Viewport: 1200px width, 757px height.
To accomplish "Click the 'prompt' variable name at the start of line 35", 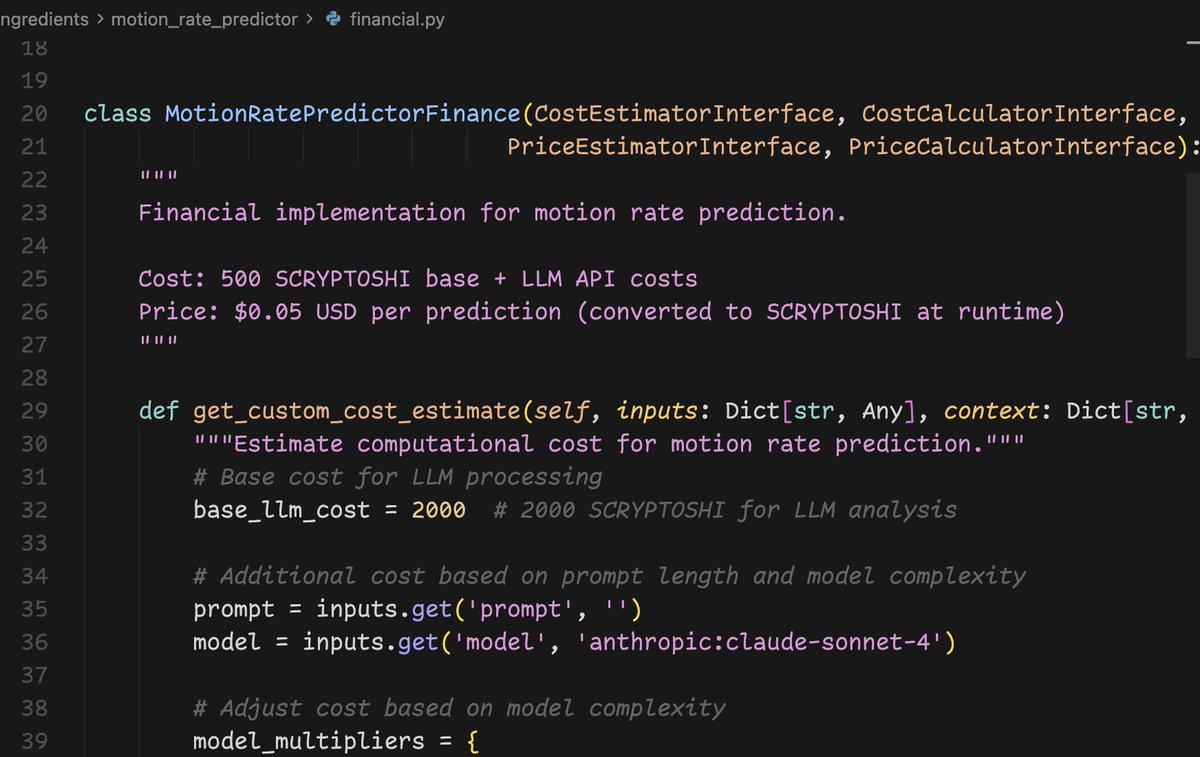I will pyautogui.click(x=234, y=609).
